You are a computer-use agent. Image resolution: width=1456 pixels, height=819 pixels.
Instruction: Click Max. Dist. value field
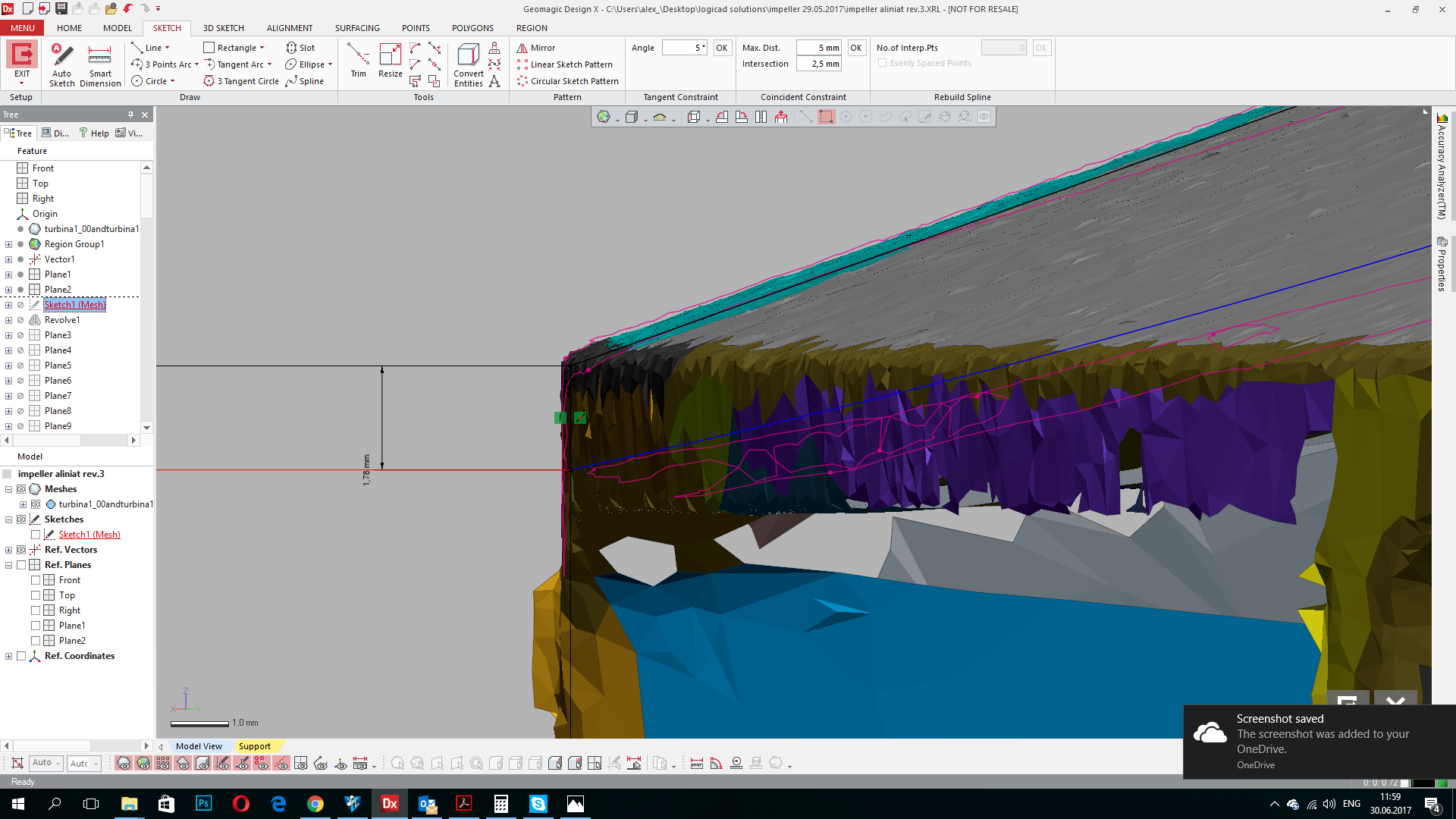click(819, 48)
